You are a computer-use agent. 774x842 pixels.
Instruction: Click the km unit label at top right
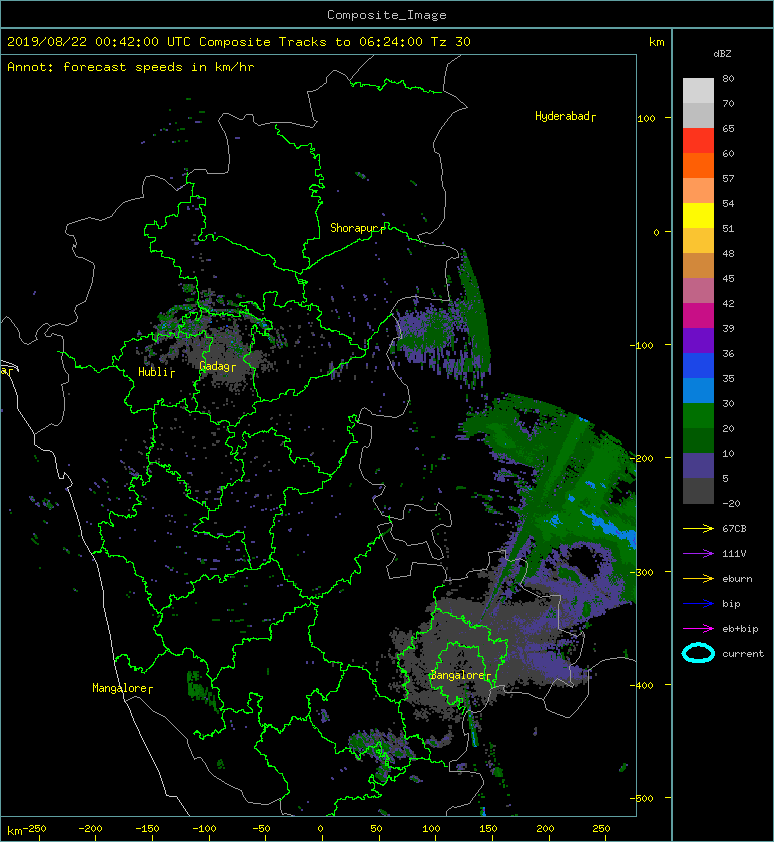point(657,42)
